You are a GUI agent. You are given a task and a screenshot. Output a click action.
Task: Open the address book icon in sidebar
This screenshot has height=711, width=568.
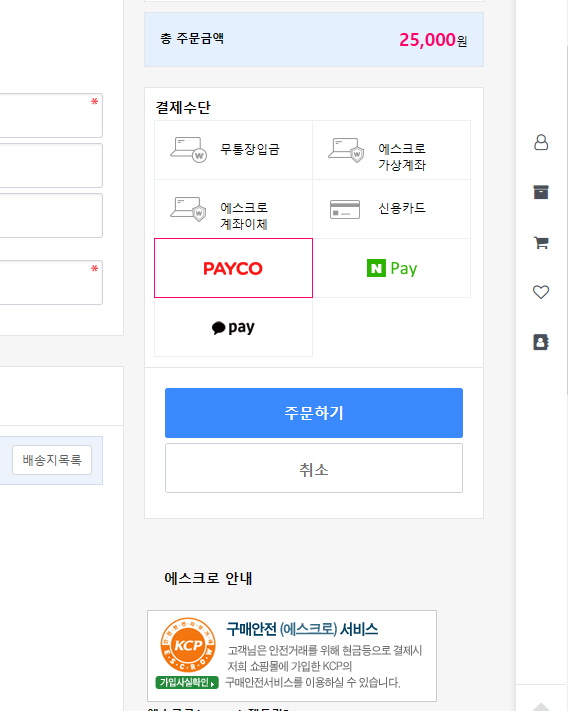tap(541, 341)
